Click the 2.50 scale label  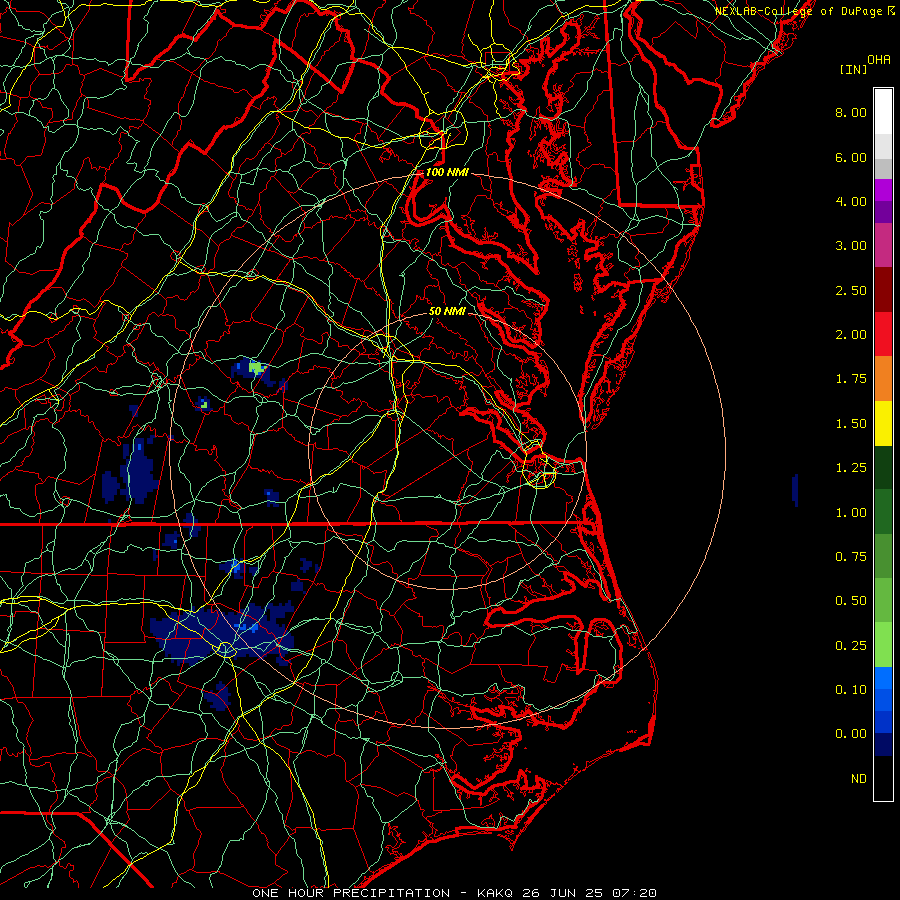[x=851, y=290]
